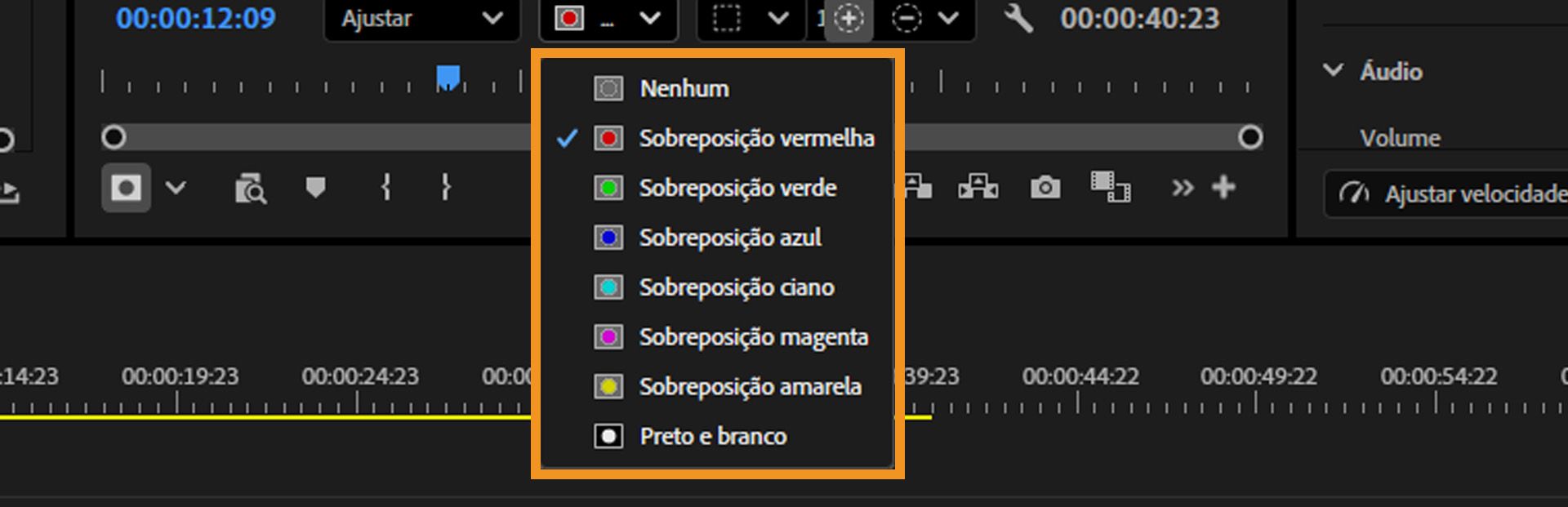Select 'Nenhum' to disable the overlay
Image resolution: width=1568 pixels, height=507 pixels.
coord(684,88)
